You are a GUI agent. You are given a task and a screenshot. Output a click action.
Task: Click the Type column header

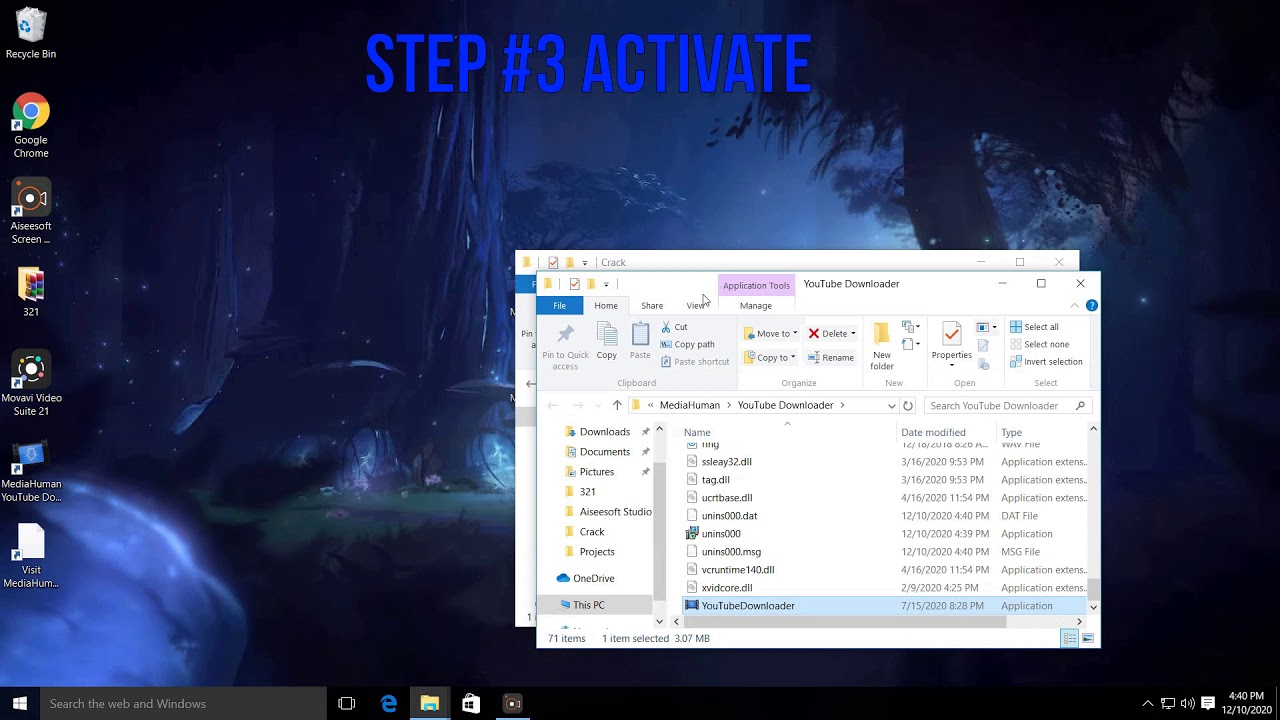pyautogui.click(x=1012, y=433)
